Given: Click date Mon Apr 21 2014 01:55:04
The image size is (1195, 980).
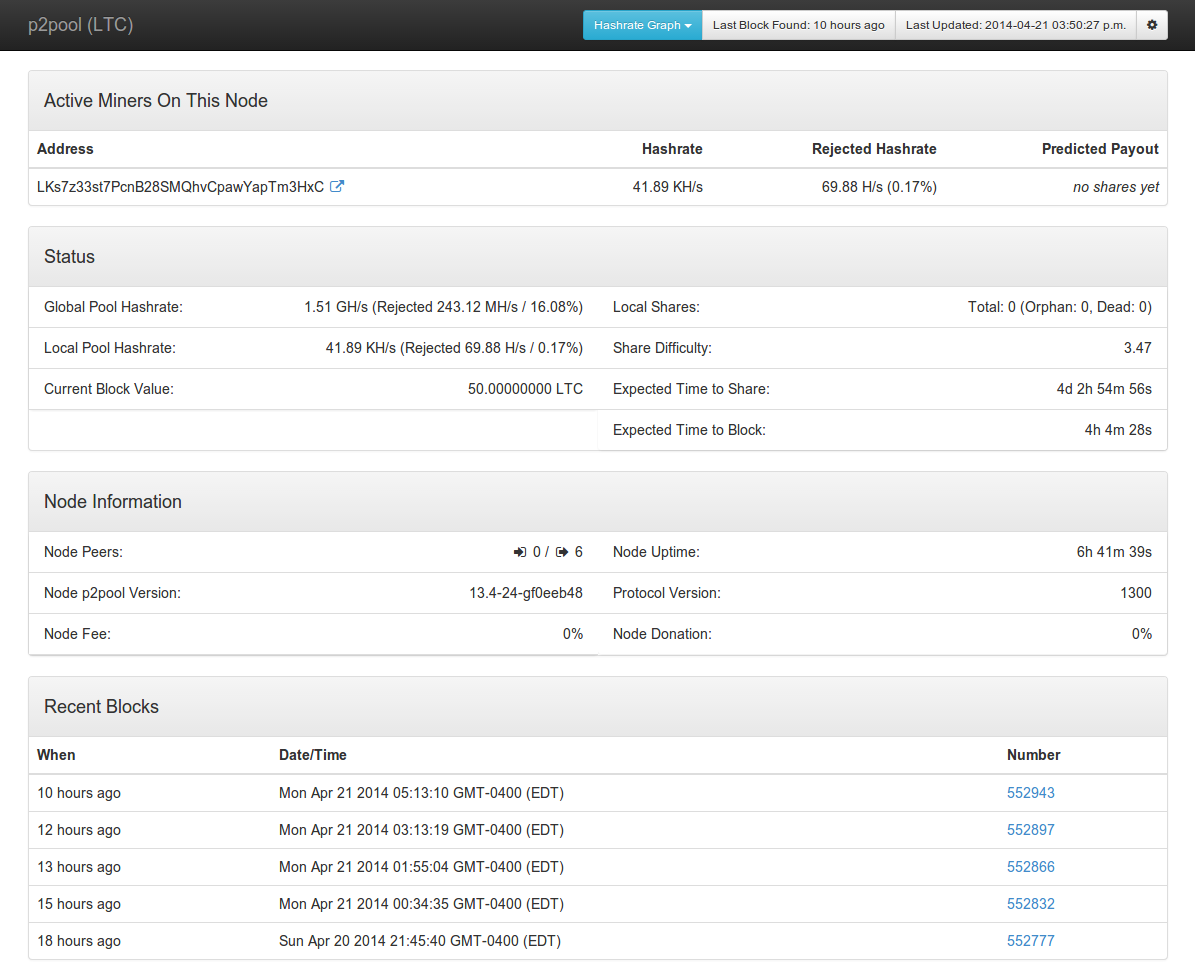Looking at the screenshot, I should tap(421, 867).
